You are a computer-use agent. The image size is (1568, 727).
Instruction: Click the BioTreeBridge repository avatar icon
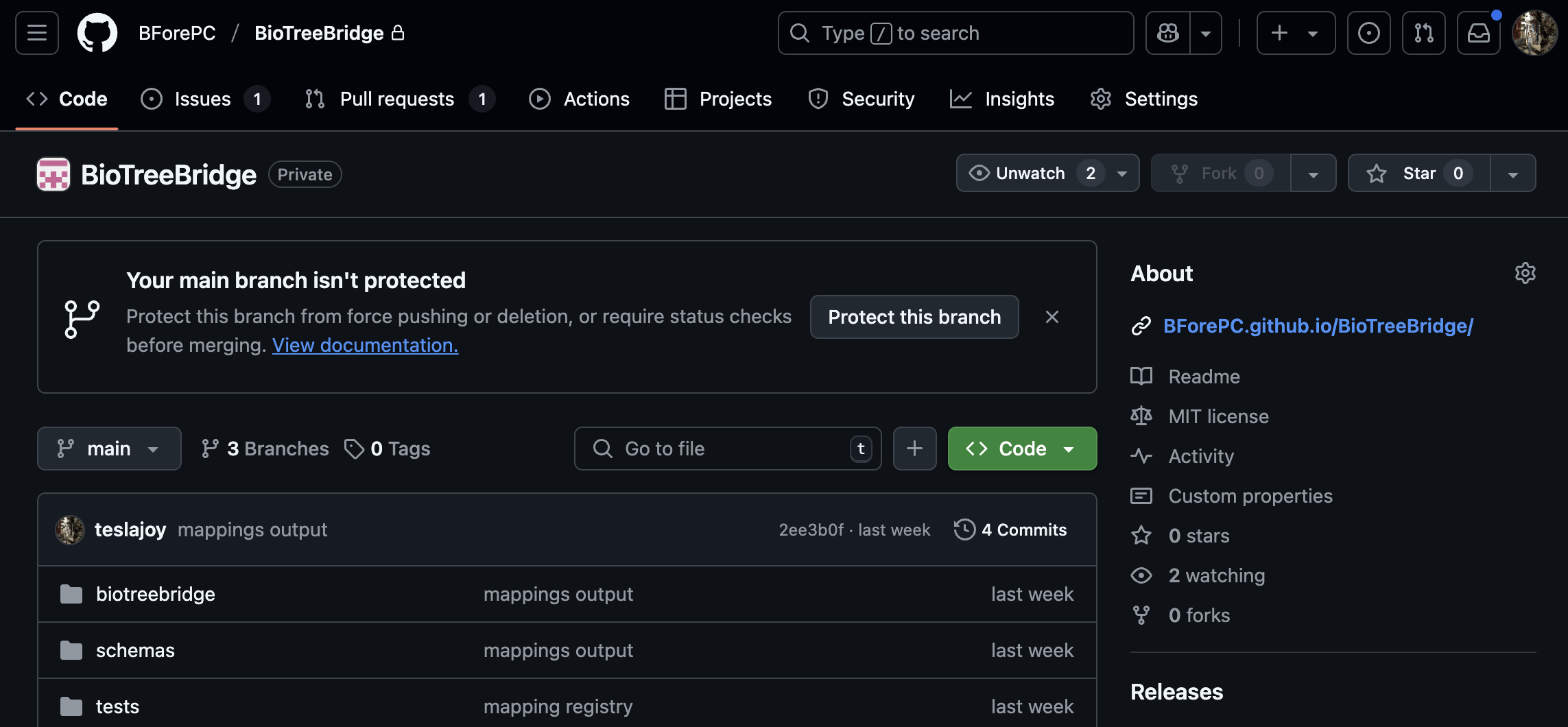54,174
